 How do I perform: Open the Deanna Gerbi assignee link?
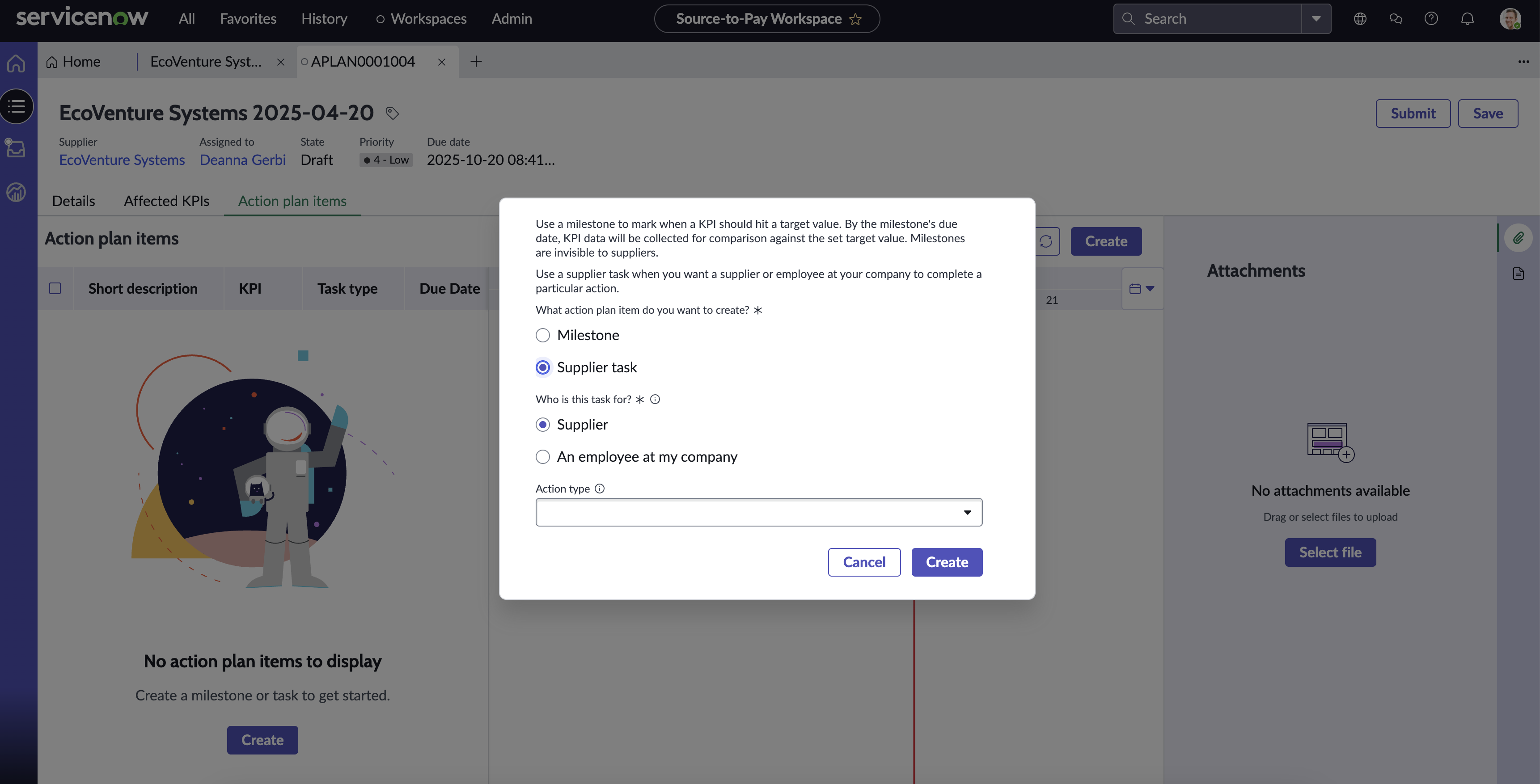tap(242, 160)
